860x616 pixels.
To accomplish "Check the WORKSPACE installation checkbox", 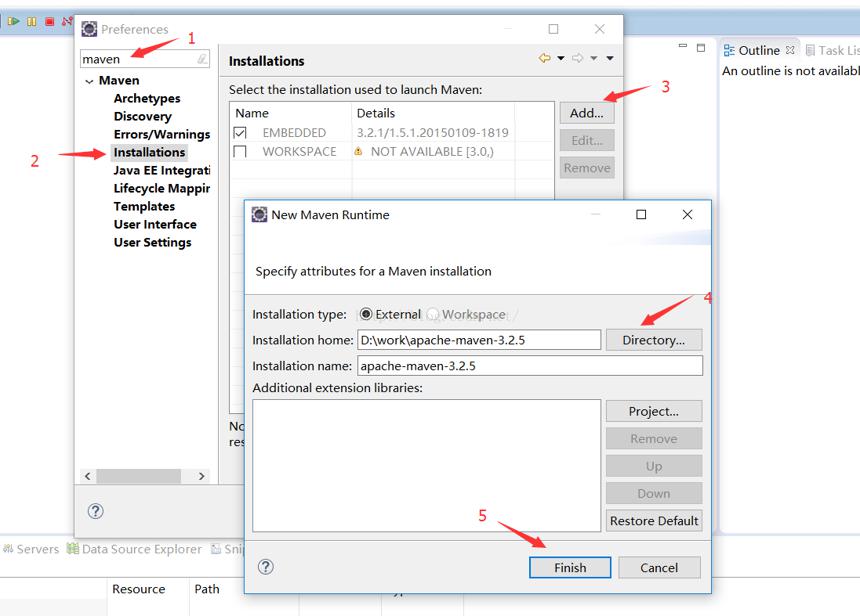I will point(240,151).
